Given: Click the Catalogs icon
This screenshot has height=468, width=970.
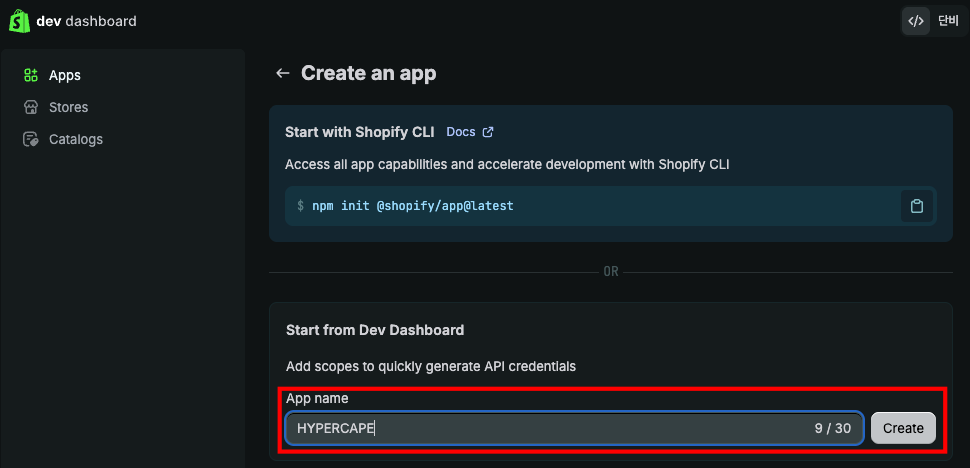Looking at the screenshot, I should tap(31, 140).
